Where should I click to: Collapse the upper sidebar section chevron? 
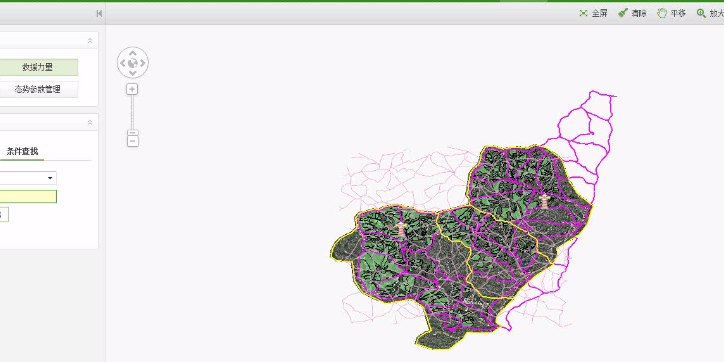(x=90, y=41)
